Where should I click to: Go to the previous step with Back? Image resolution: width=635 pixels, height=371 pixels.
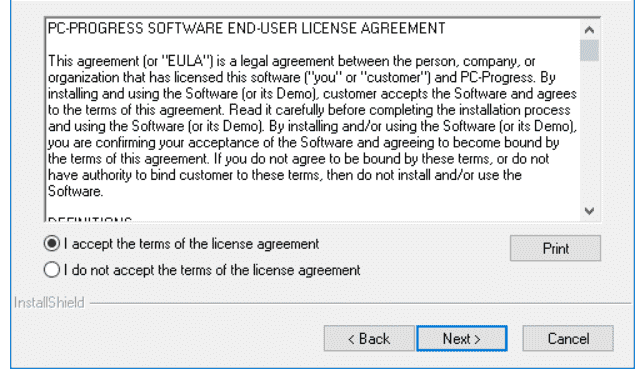tap(369, 338)
